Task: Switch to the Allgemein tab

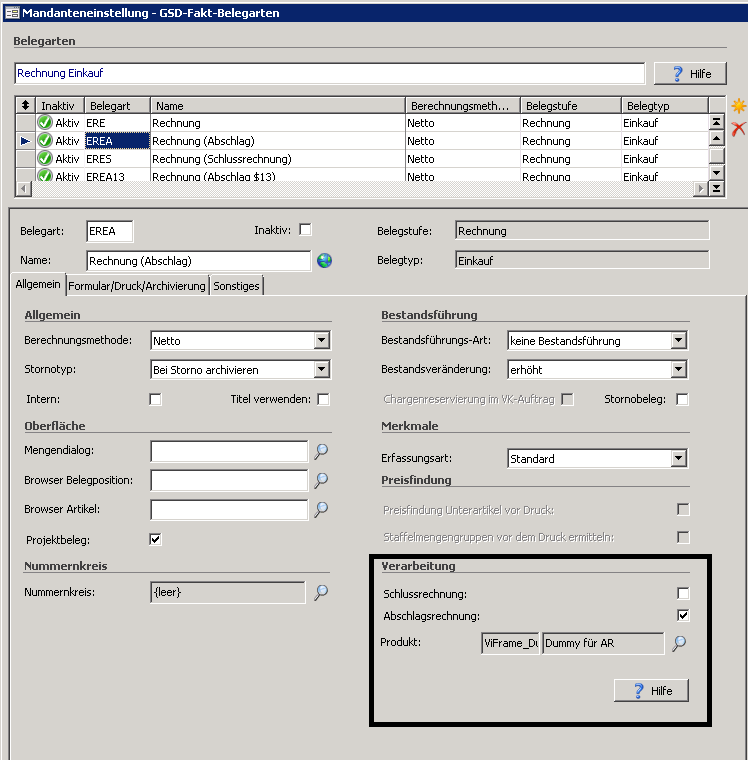Action: pyautogui.click(x=38, y=285)
